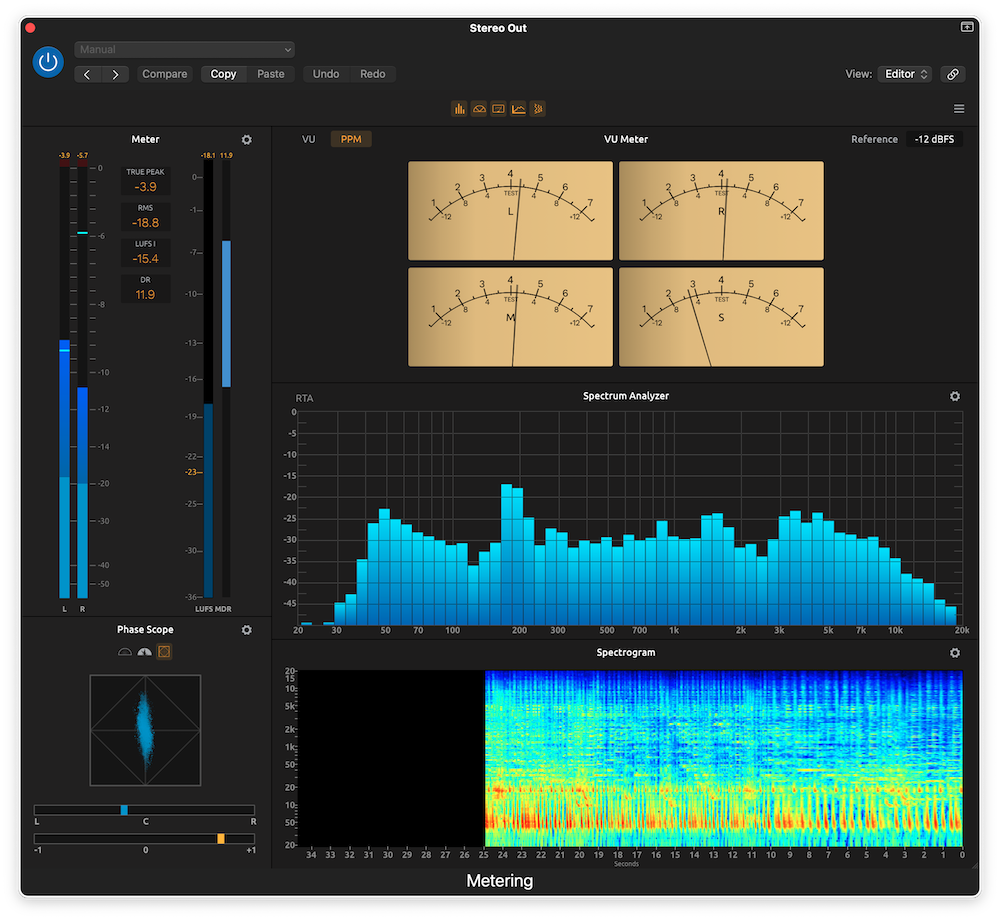The width and height of the screenshot is (1000, 920).
Task: Toggle the Loudness display icon in toolbar
Action: 498,108
